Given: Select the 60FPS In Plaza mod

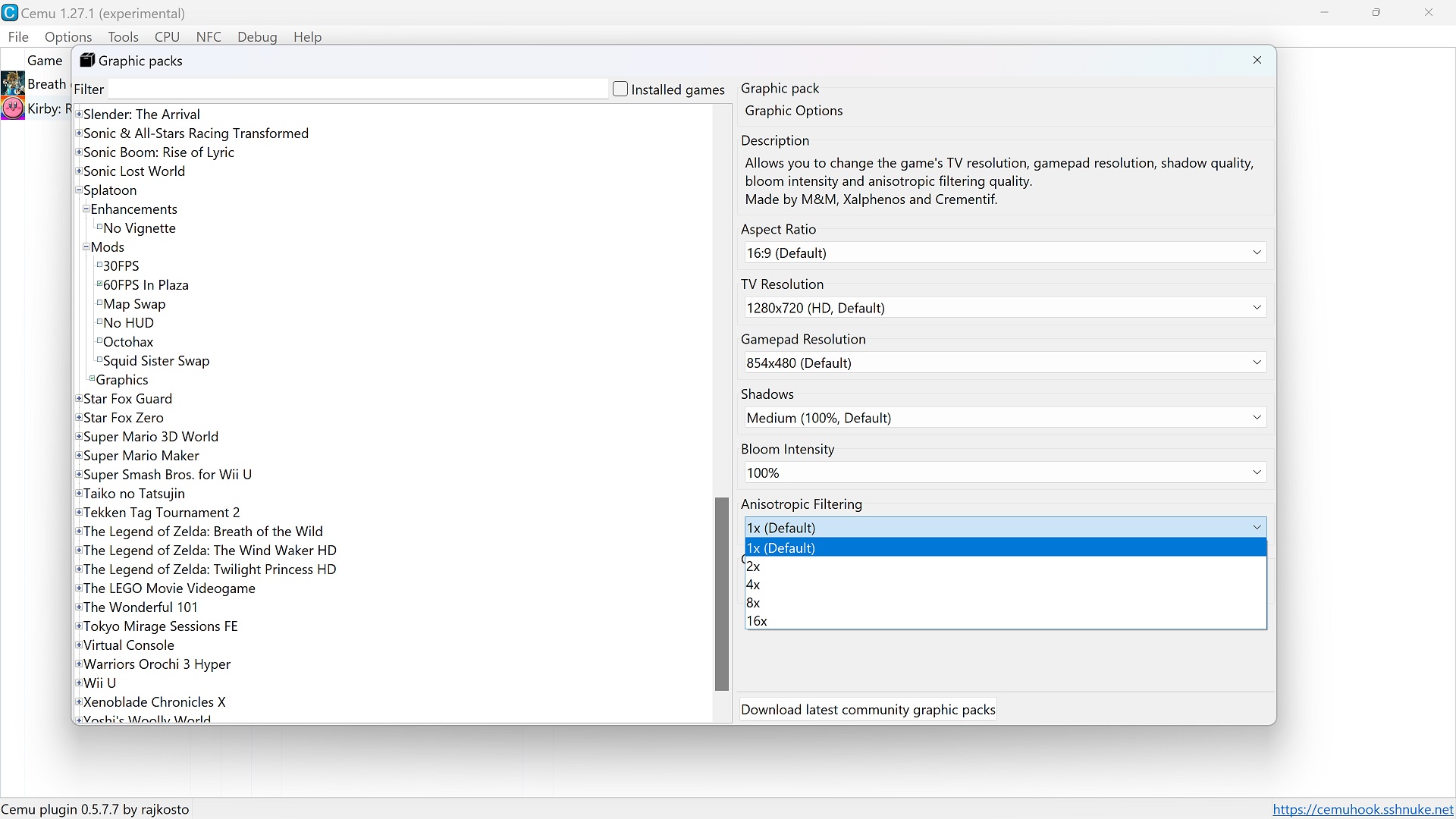Looking at the screenshot, I should point(145,284).
